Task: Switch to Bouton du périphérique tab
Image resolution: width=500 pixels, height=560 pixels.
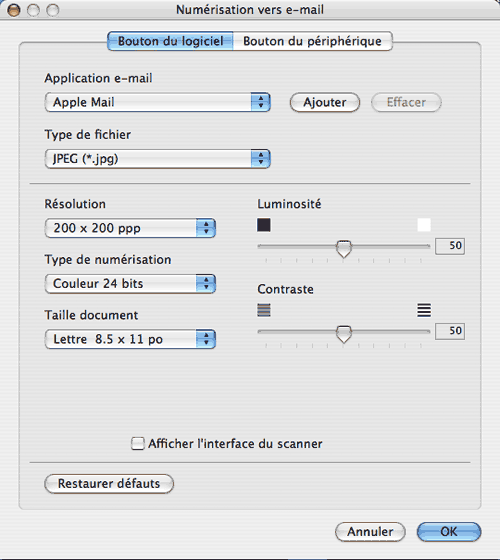Action: [x=312, y=41]
